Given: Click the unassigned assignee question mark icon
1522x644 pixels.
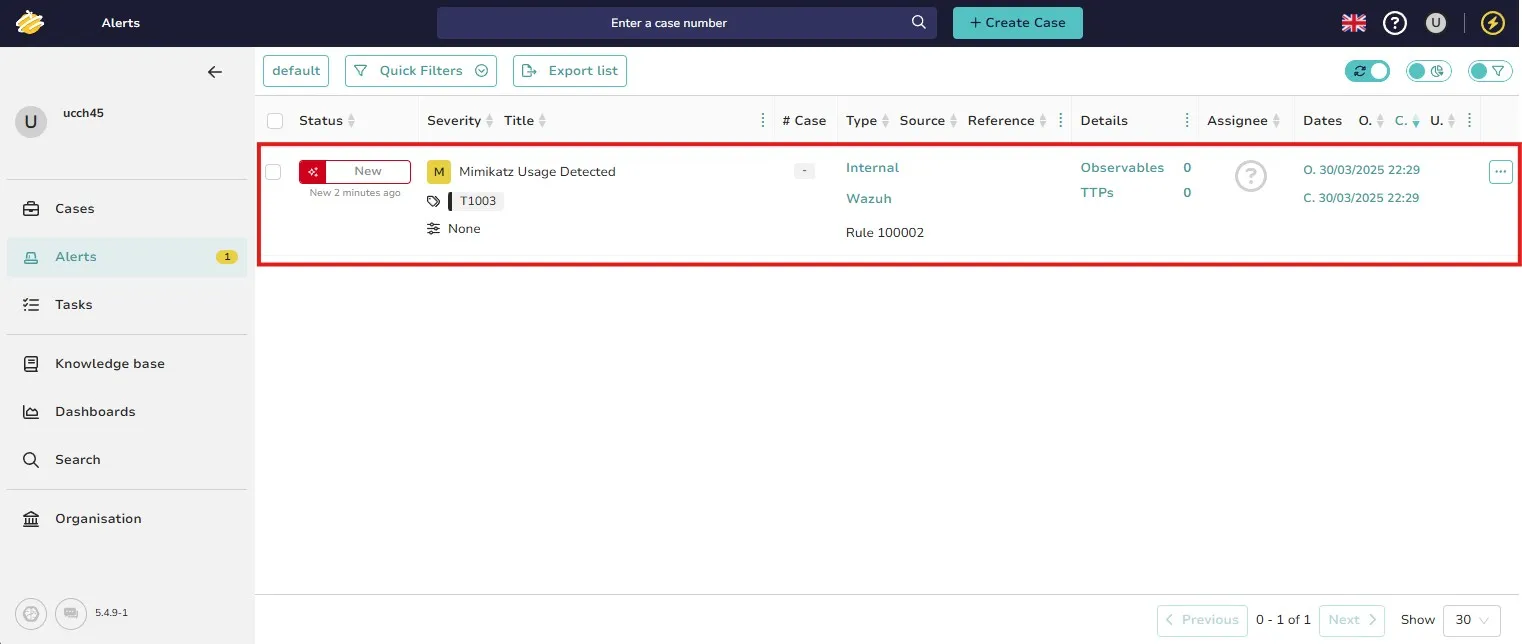Looking at the screenshot, I should 1250,177.
